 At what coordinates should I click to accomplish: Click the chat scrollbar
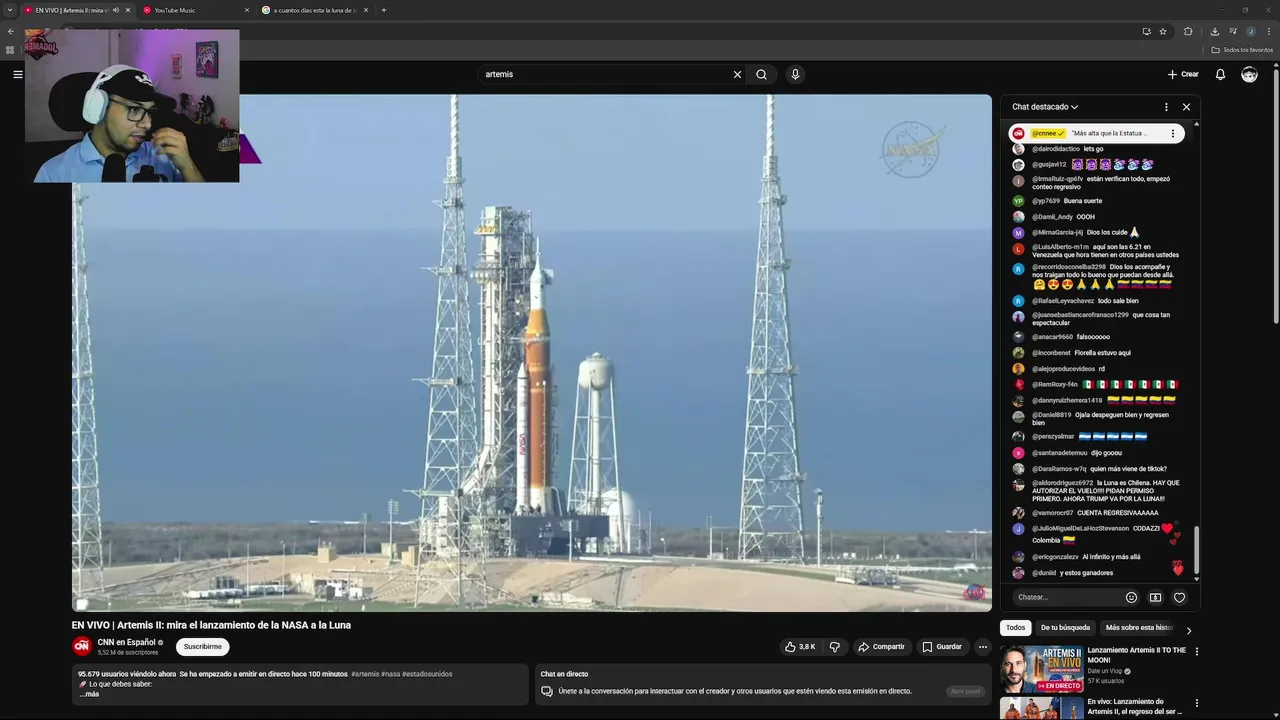(1196, 548)
